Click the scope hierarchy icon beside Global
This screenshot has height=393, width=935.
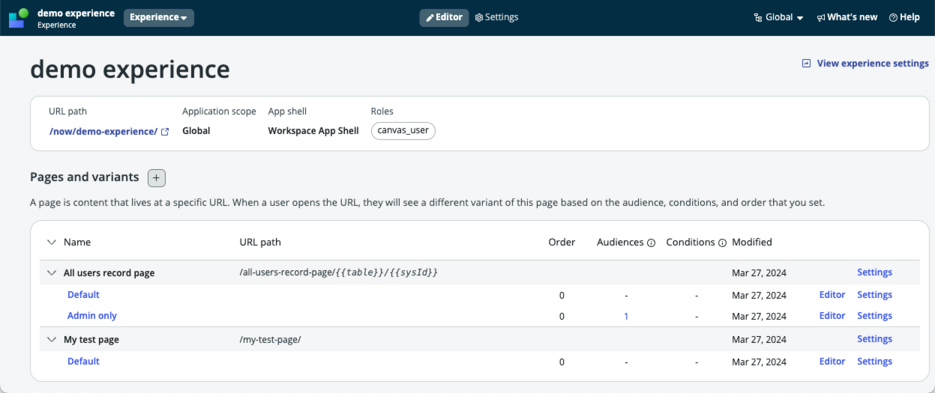click(x=758, y=18)
